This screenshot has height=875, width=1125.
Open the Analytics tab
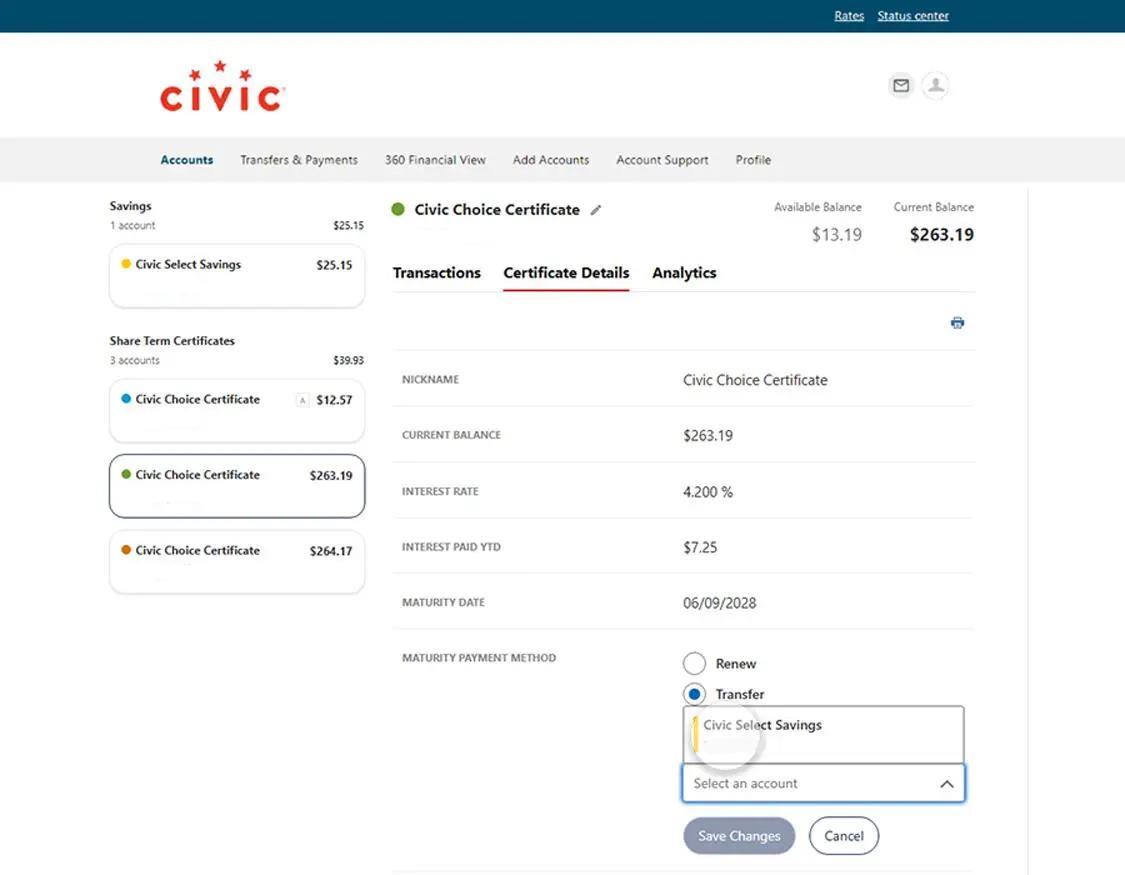684,272
